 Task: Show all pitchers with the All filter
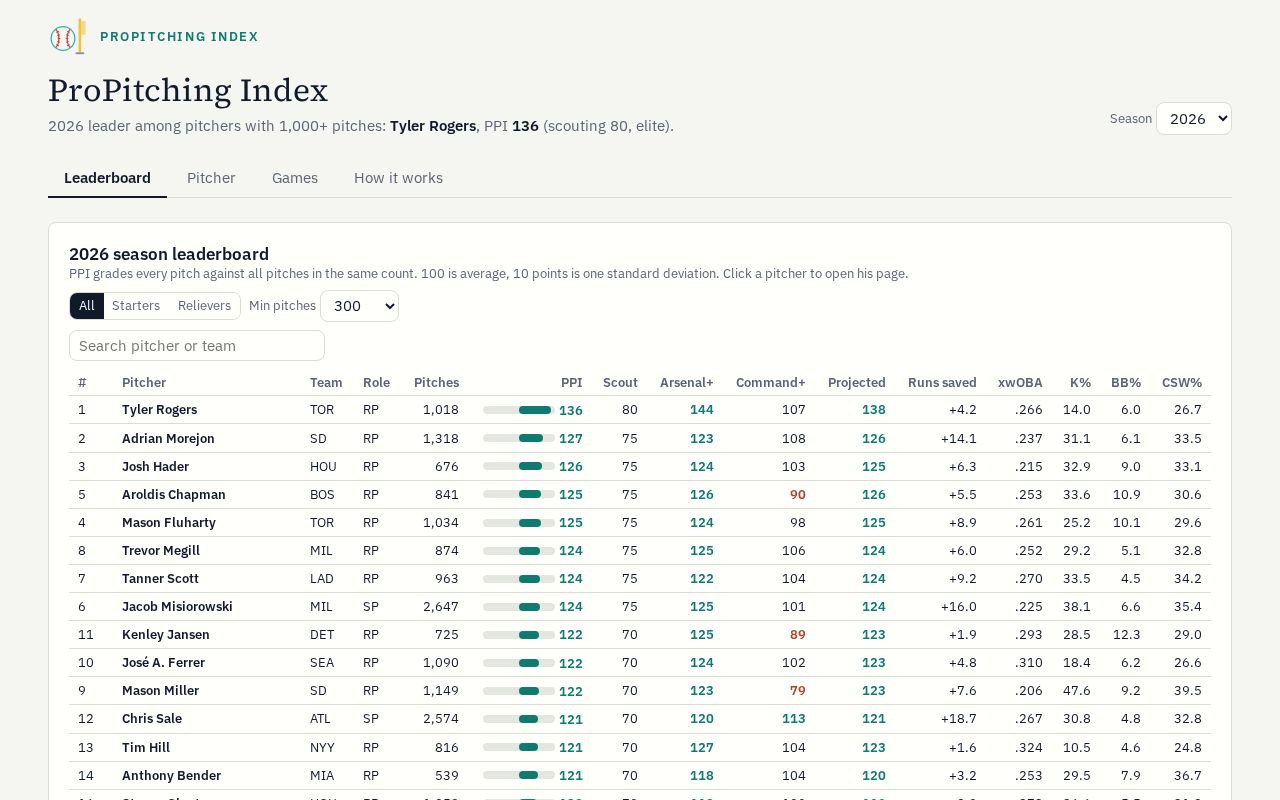87,306
